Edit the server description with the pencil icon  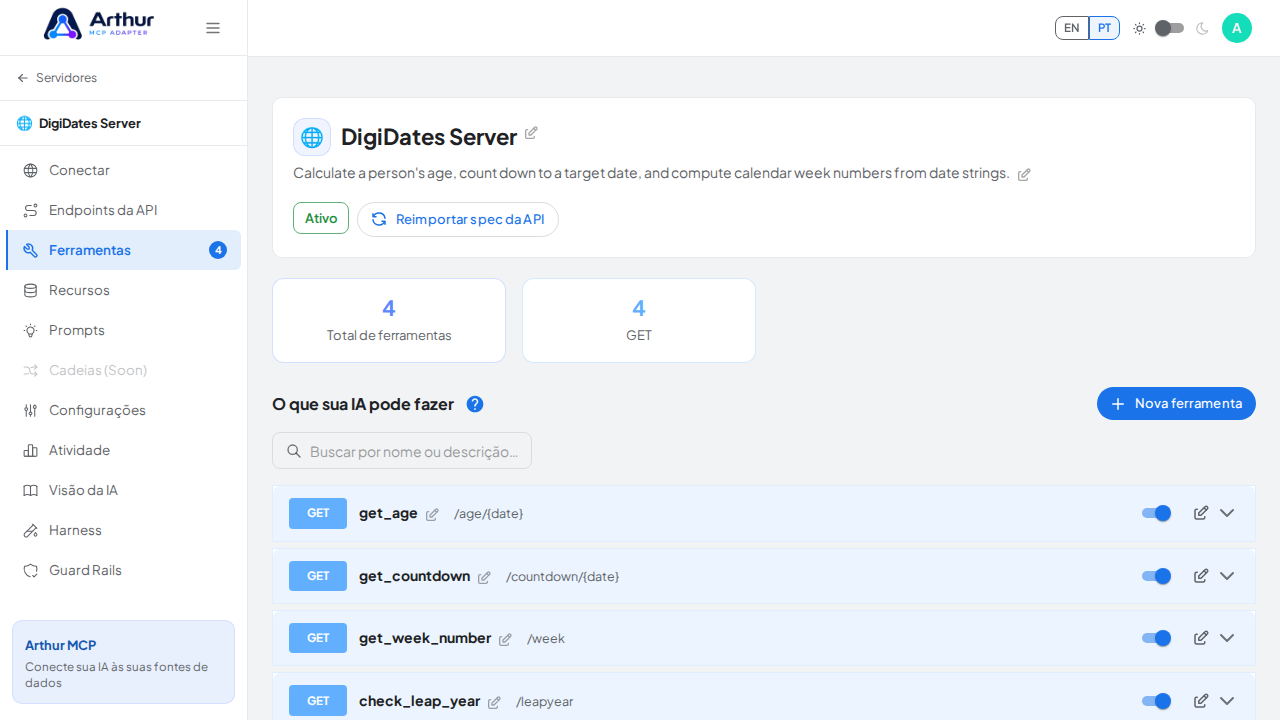1024,174
